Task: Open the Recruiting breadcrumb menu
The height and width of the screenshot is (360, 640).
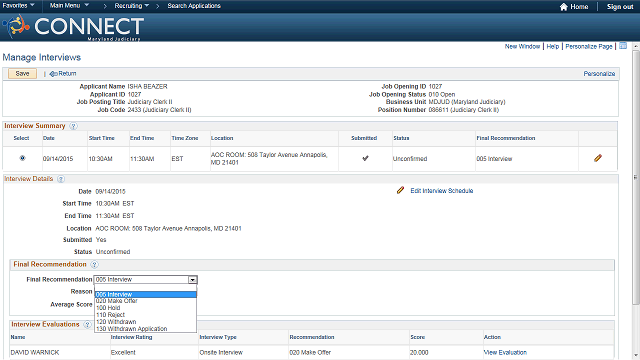Action: click(131, 6)
